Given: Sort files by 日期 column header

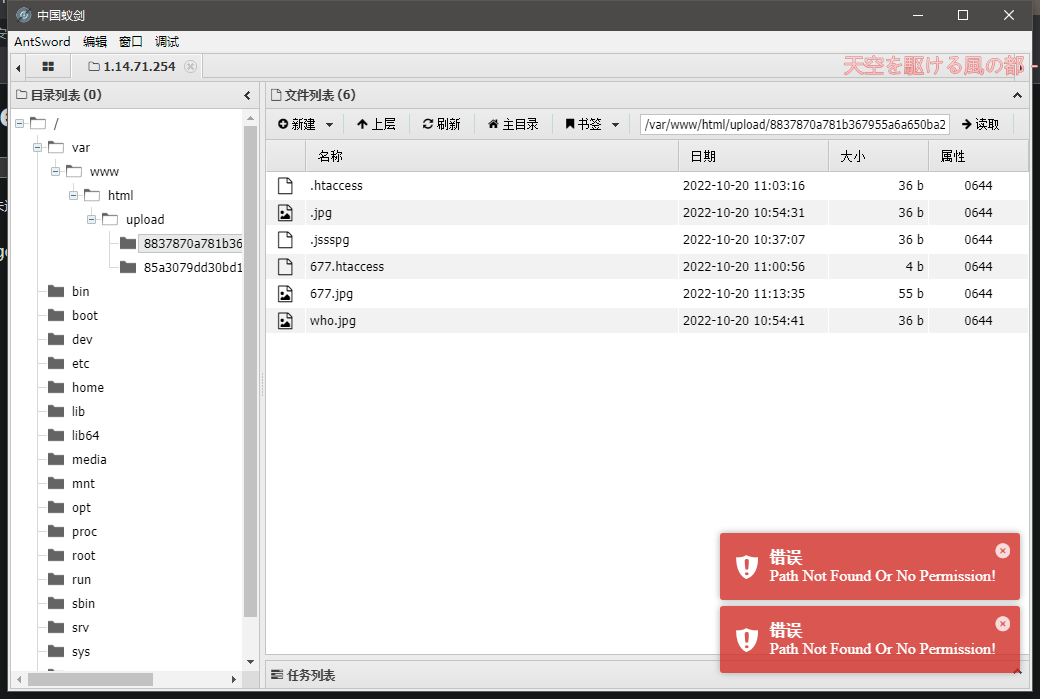Looking at the screenshot, I should click(x=752, y=157).
